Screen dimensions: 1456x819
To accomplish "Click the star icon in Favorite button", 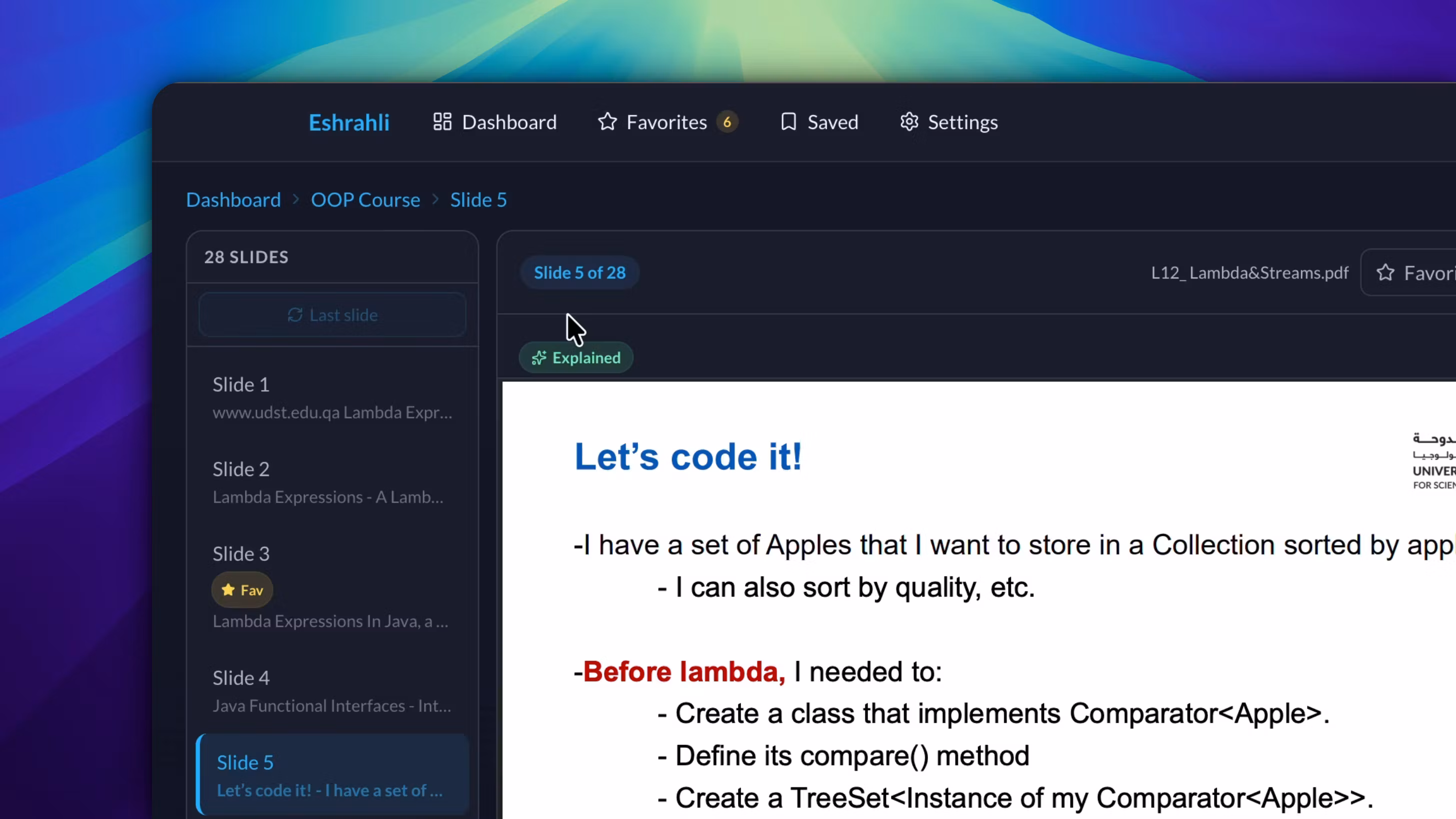I will [x=1385, y=273].
